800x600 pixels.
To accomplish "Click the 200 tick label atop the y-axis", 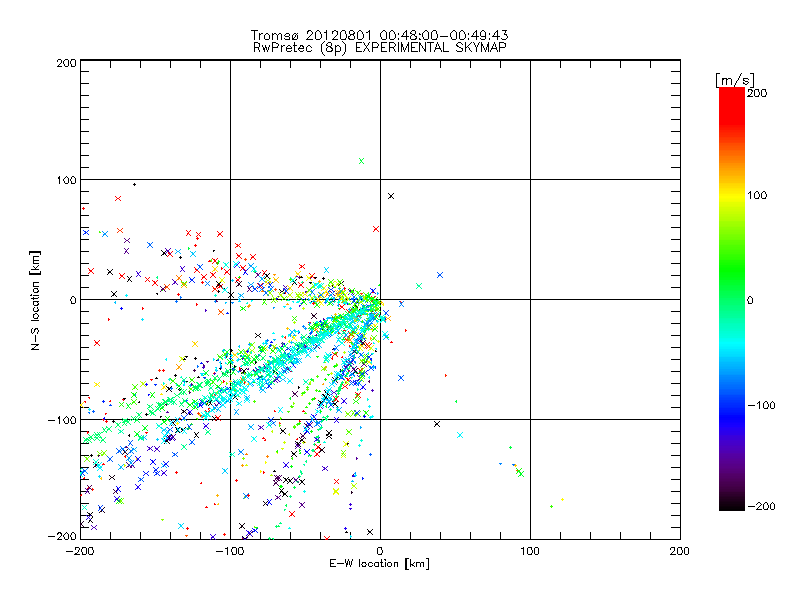I will pos(66,62).
